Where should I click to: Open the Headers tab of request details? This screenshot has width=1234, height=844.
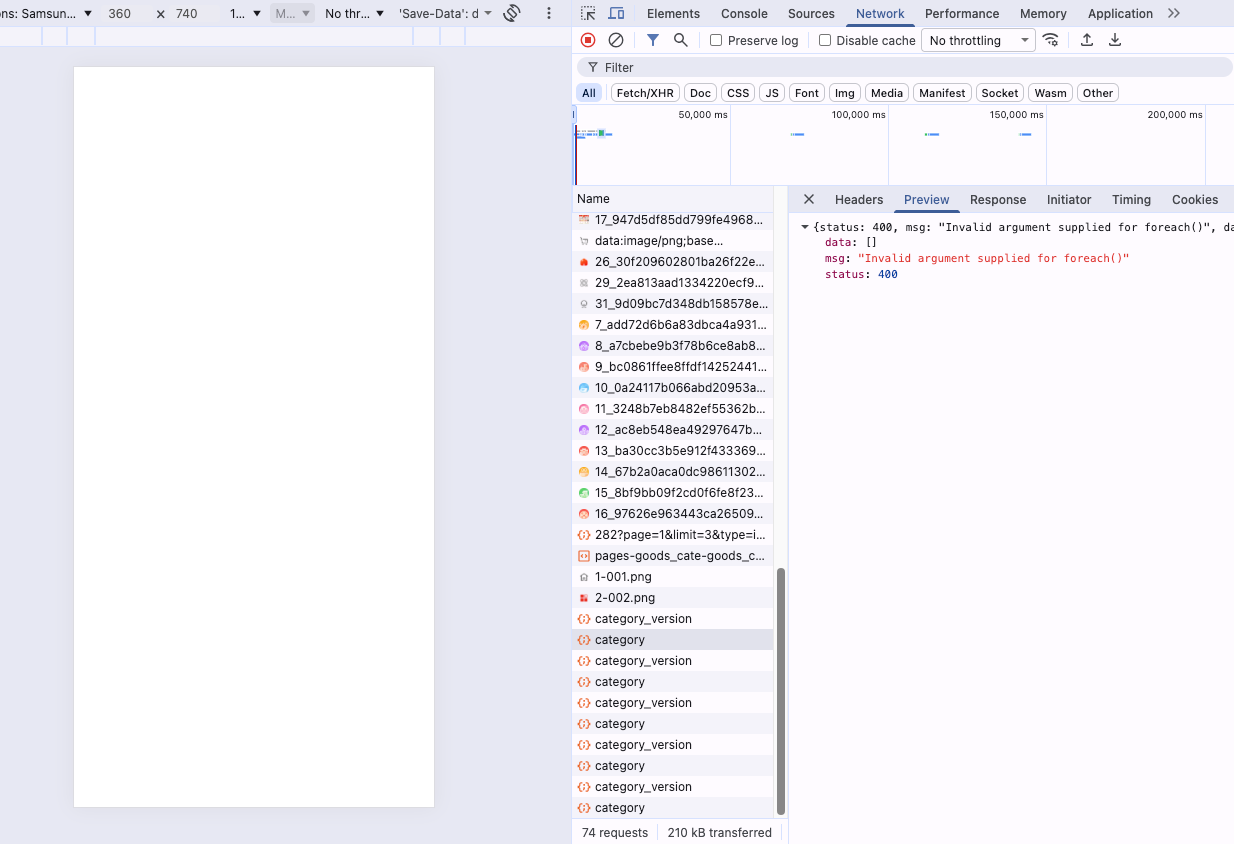point(859,200)
